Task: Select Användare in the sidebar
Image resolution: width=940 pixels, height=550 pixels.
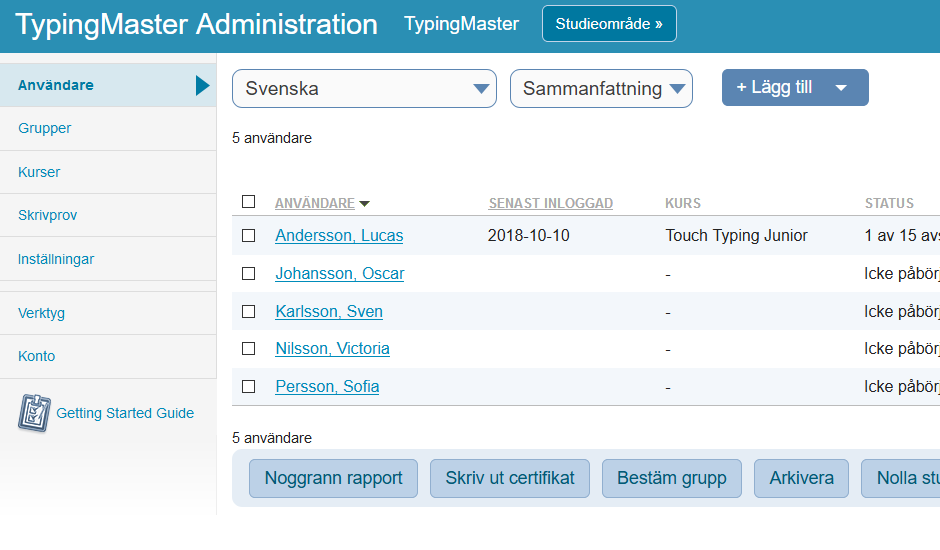Action: (x=108, y=85)
